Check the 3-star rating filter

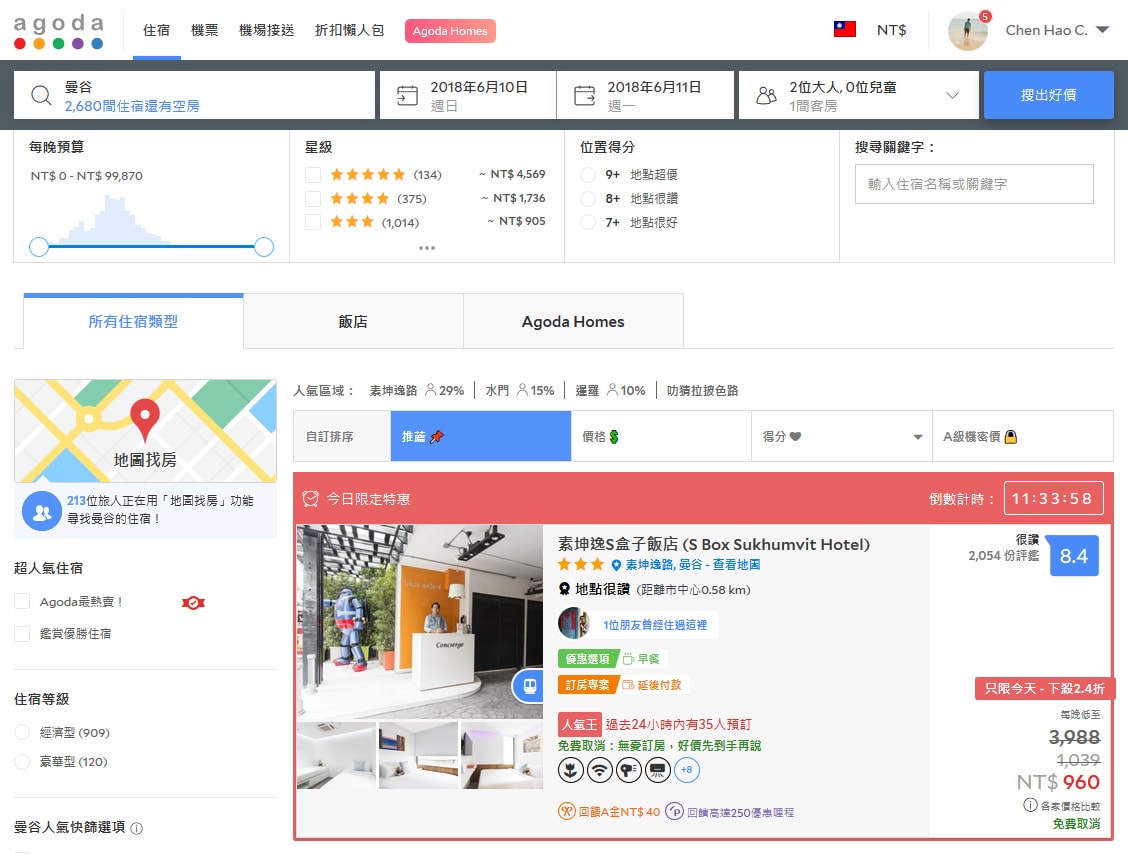313,222
